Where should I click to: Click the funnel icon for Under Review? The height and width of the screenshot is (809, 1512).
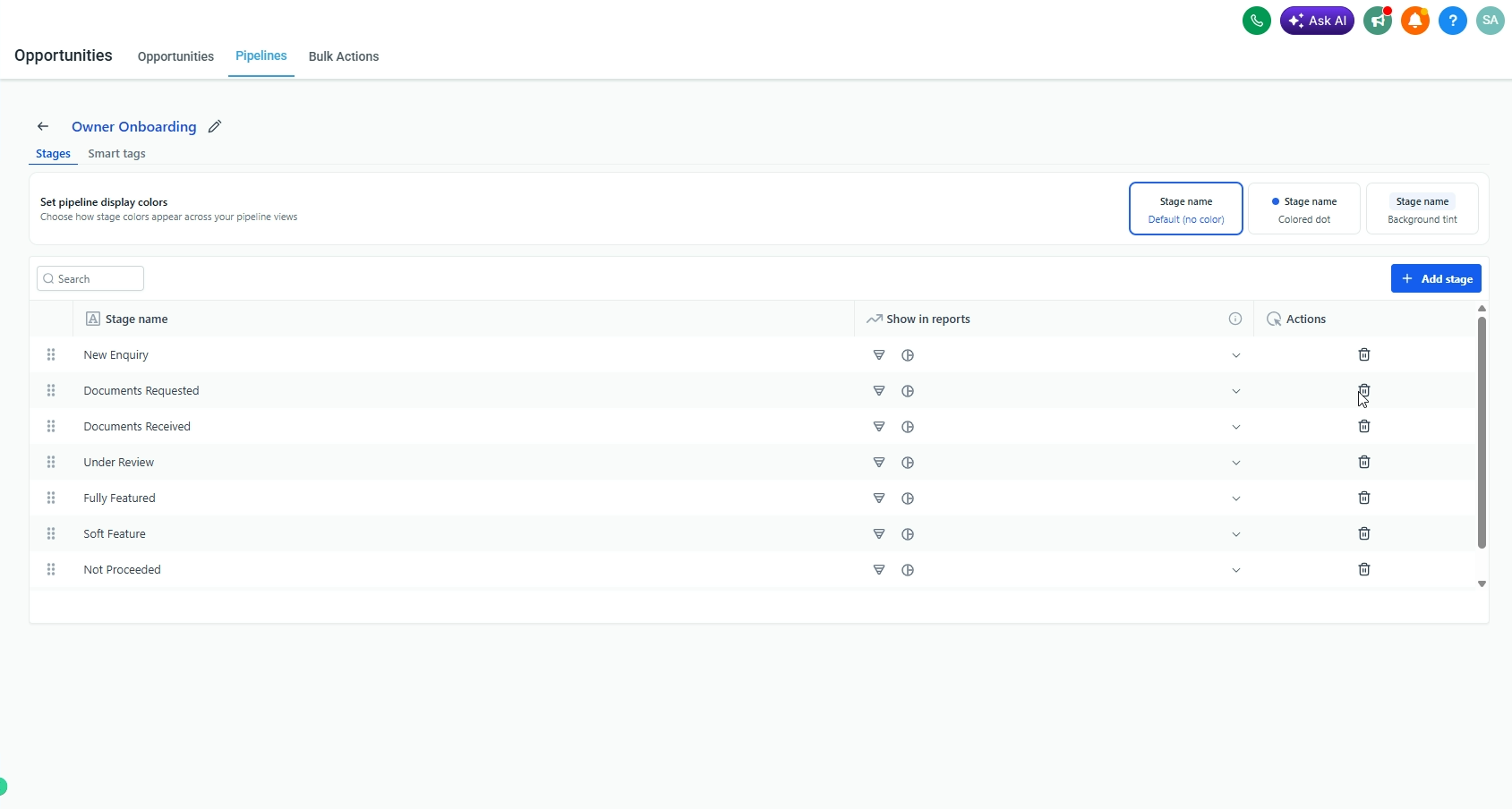(879, 463)
